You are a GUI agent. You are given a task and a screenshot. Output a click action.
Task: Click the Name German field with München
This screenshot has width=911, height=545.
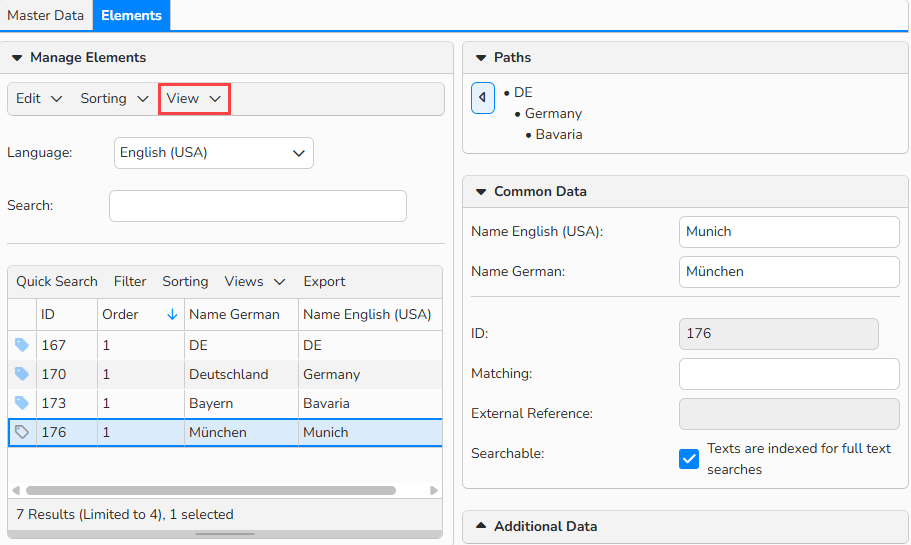(x=789, y=272)
